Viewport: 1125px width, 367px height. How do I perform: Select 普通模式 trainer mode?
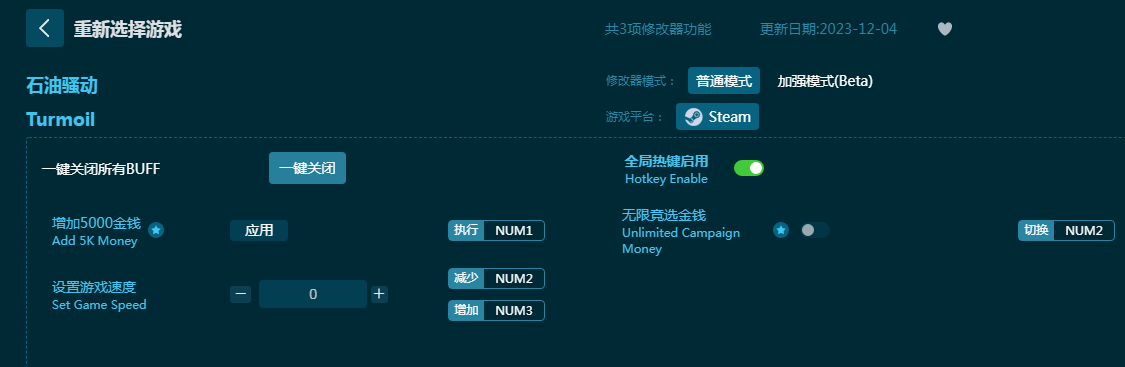pos(724,81)
